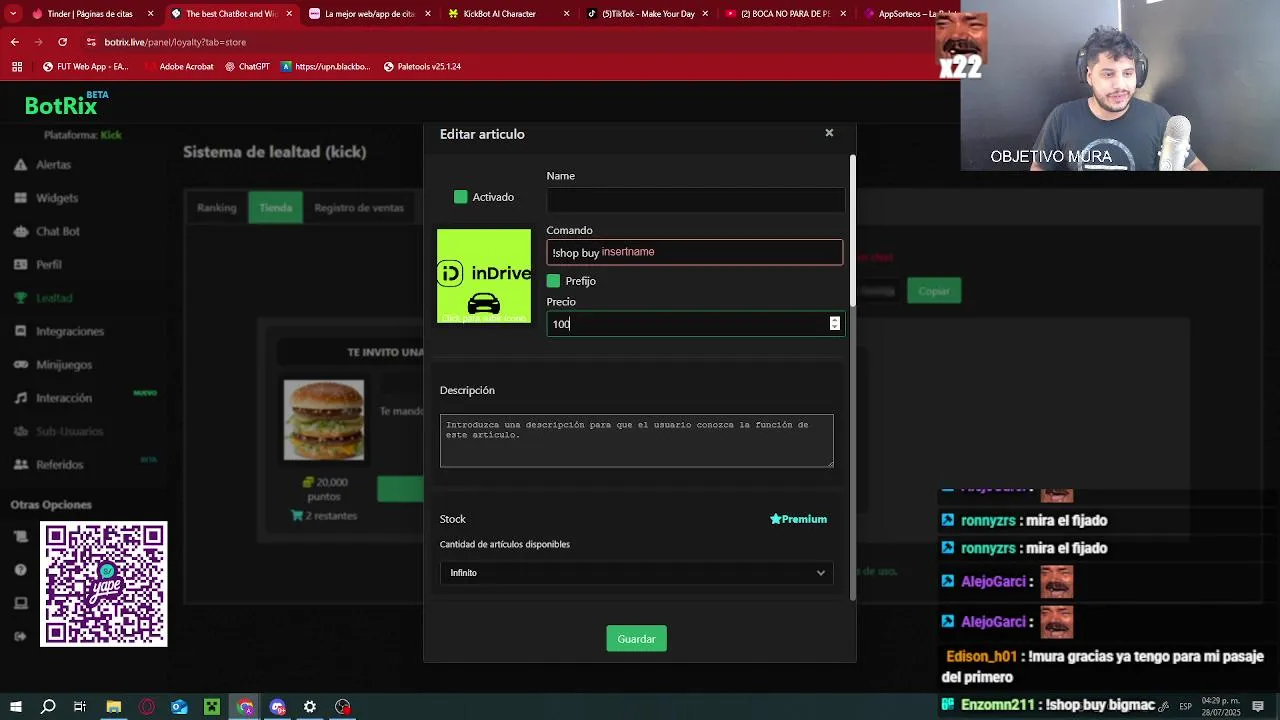Switch to the Registro de ventas tab

359,208
